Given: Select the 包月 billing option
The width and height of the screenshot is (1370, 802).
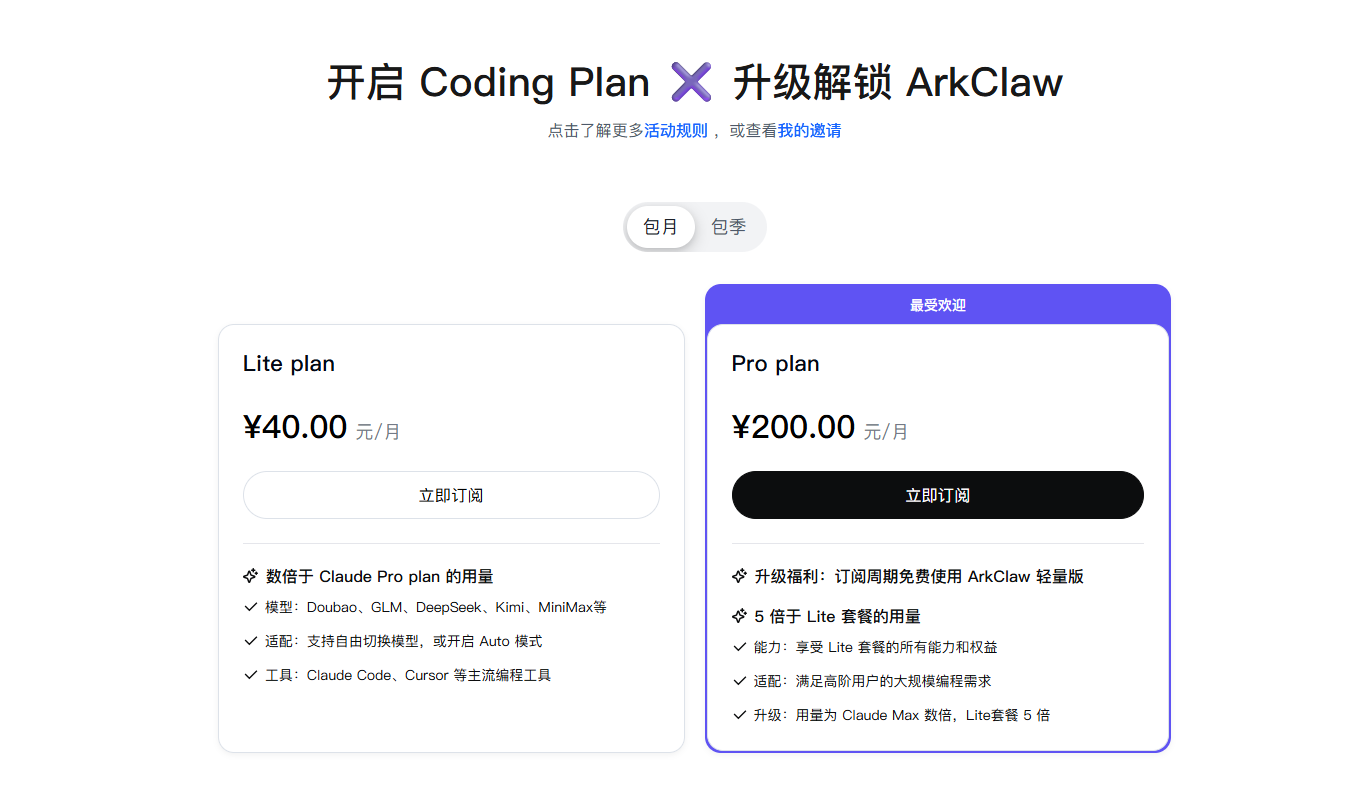Looking at the screenshot, I should (x=661, y=227).
